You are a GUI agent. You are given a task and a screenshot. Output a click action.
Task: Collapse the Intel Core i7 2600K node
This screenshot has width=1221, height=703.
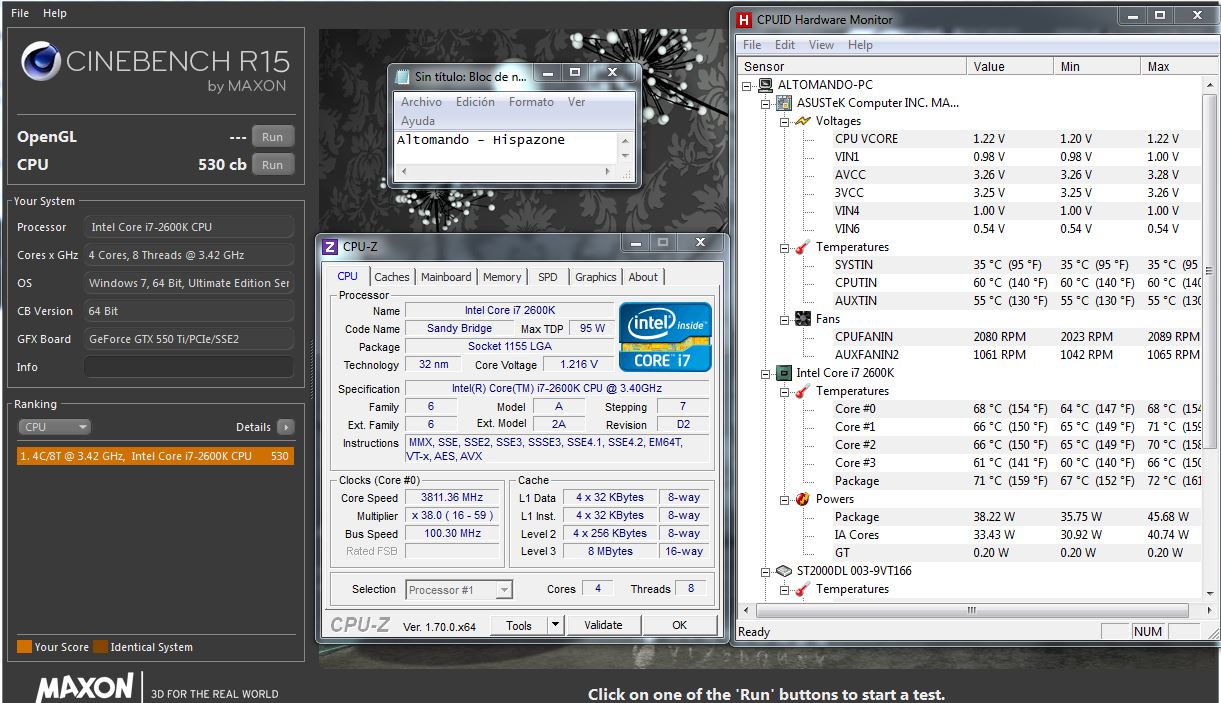click(766, 373)
